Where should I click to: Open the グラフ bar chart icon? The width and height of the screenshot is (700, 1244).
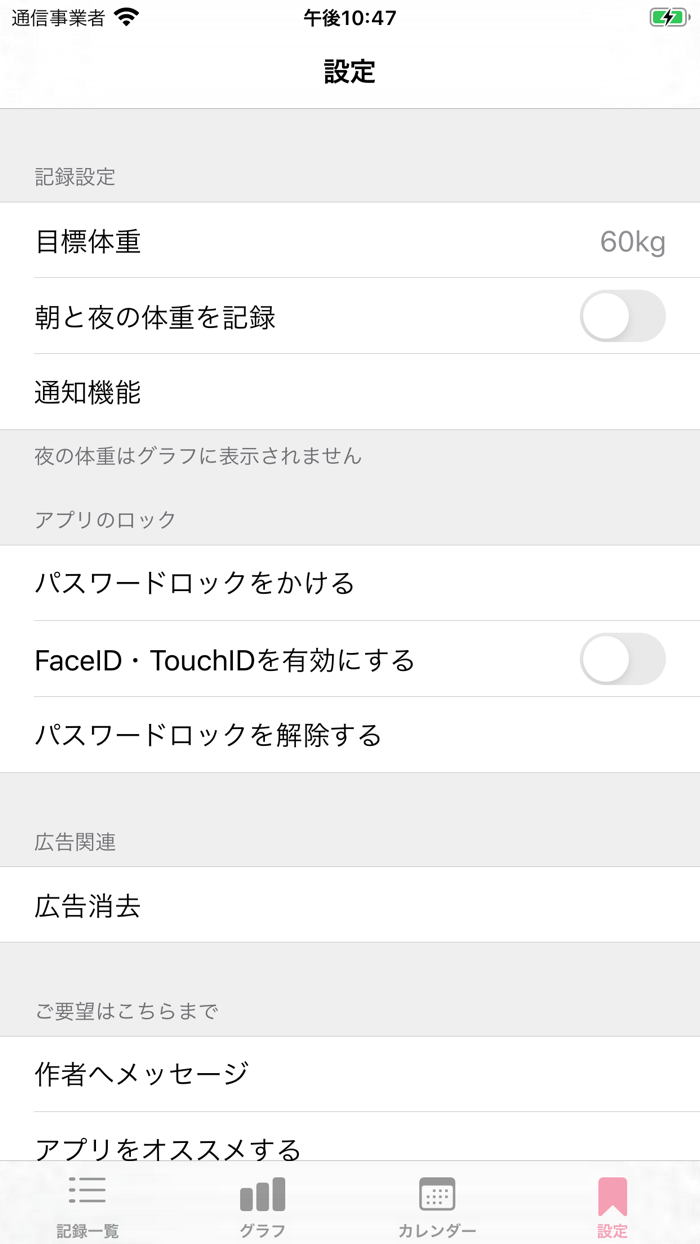pyautogui.click(x=262, y=1192)
